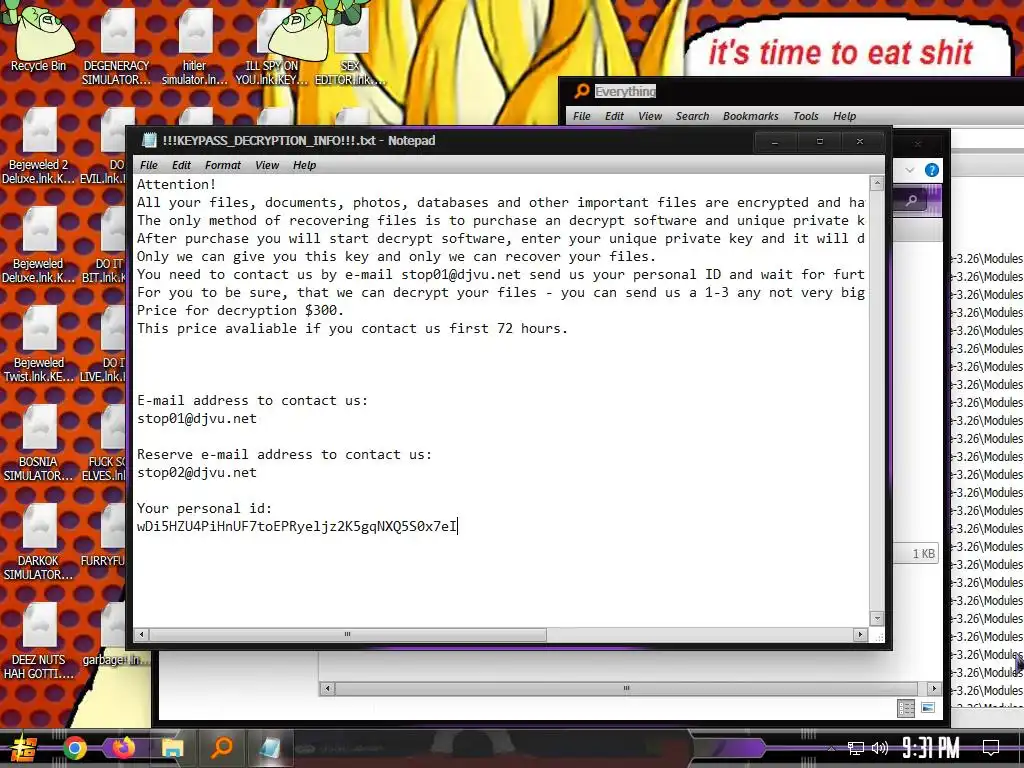Switch to thumbnail view icon in Everything

tap(927, 708)
